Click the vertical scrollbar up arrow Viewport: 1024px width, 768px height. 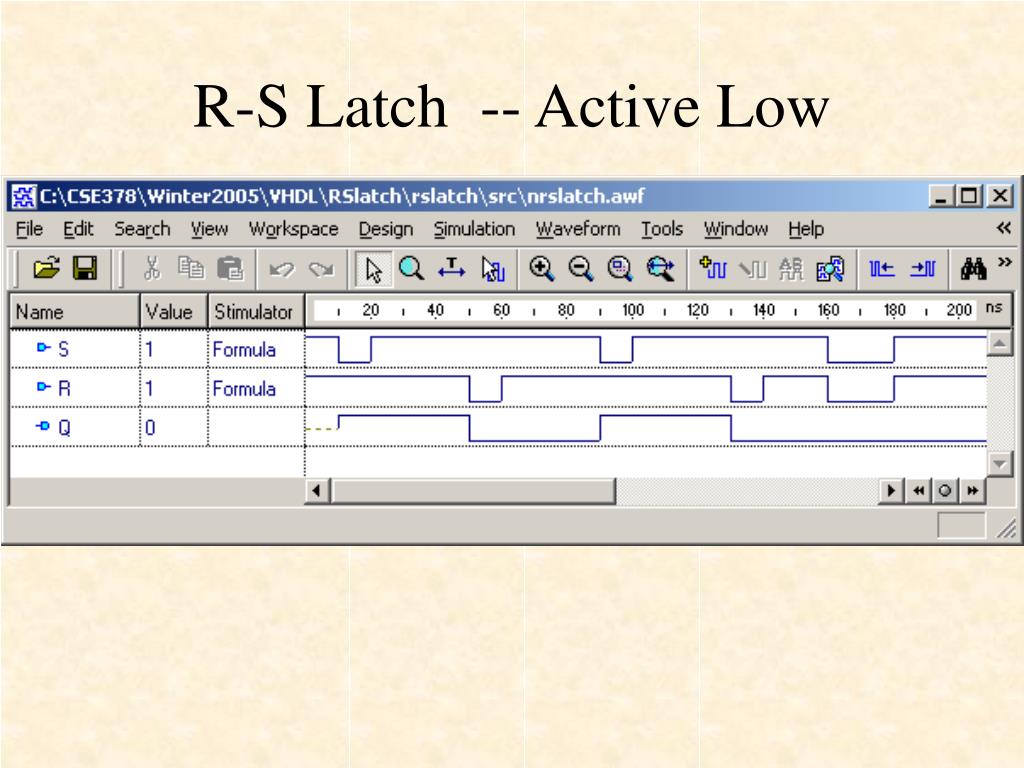coord(999,343)
